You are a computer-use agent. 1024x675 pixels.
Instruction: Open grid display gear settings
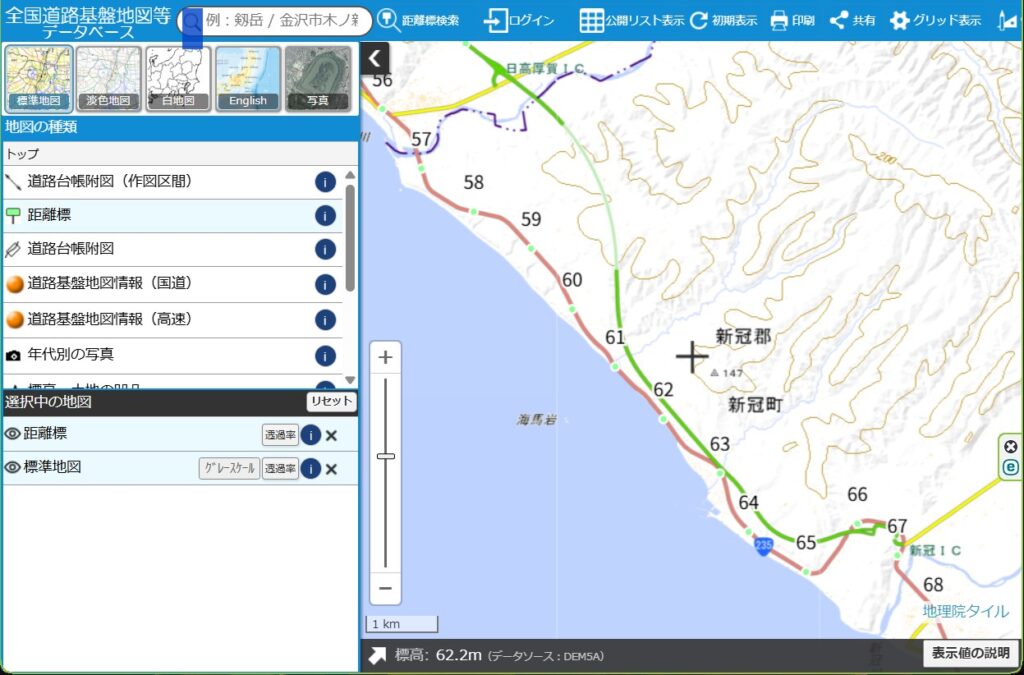click(x=899, y=21)
